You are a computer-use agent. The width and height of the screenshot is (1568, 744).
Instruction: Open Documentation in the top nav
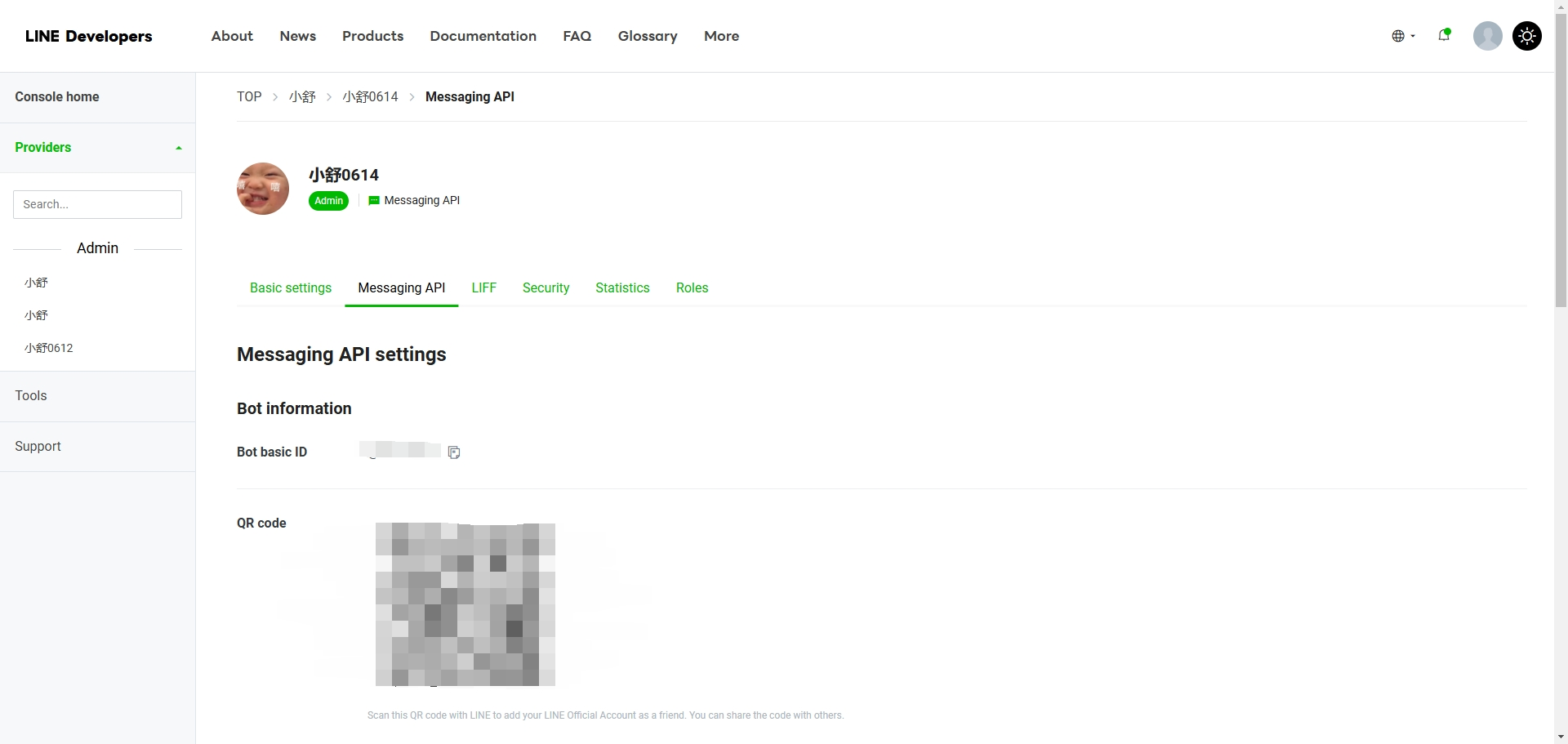(x=483, y=36)
